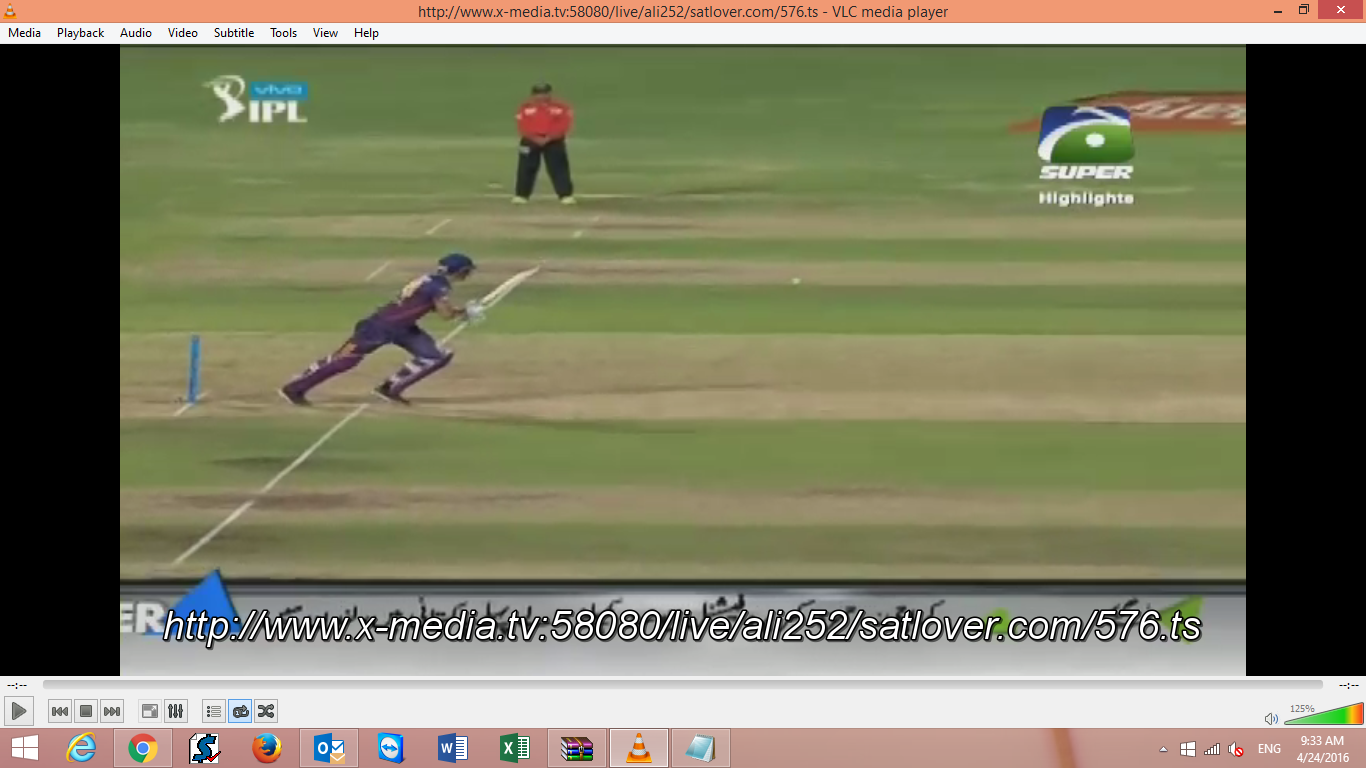
Task: Expand the Subtitle menu
Action: point(233,33)
